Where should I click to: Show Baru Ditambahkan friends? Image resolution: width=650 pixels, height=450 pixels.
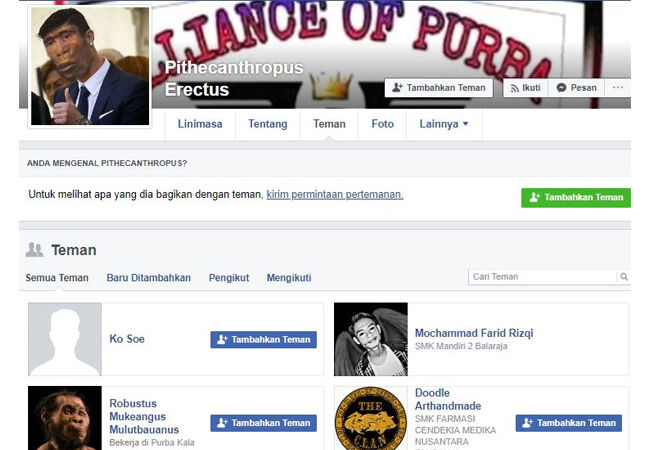click(148, 278)
